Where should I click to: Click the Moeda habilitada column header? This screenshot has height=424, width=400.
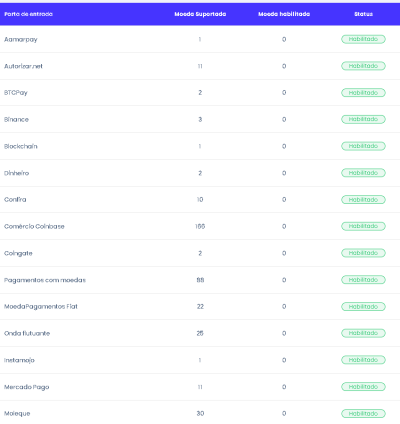coord(284,14)
